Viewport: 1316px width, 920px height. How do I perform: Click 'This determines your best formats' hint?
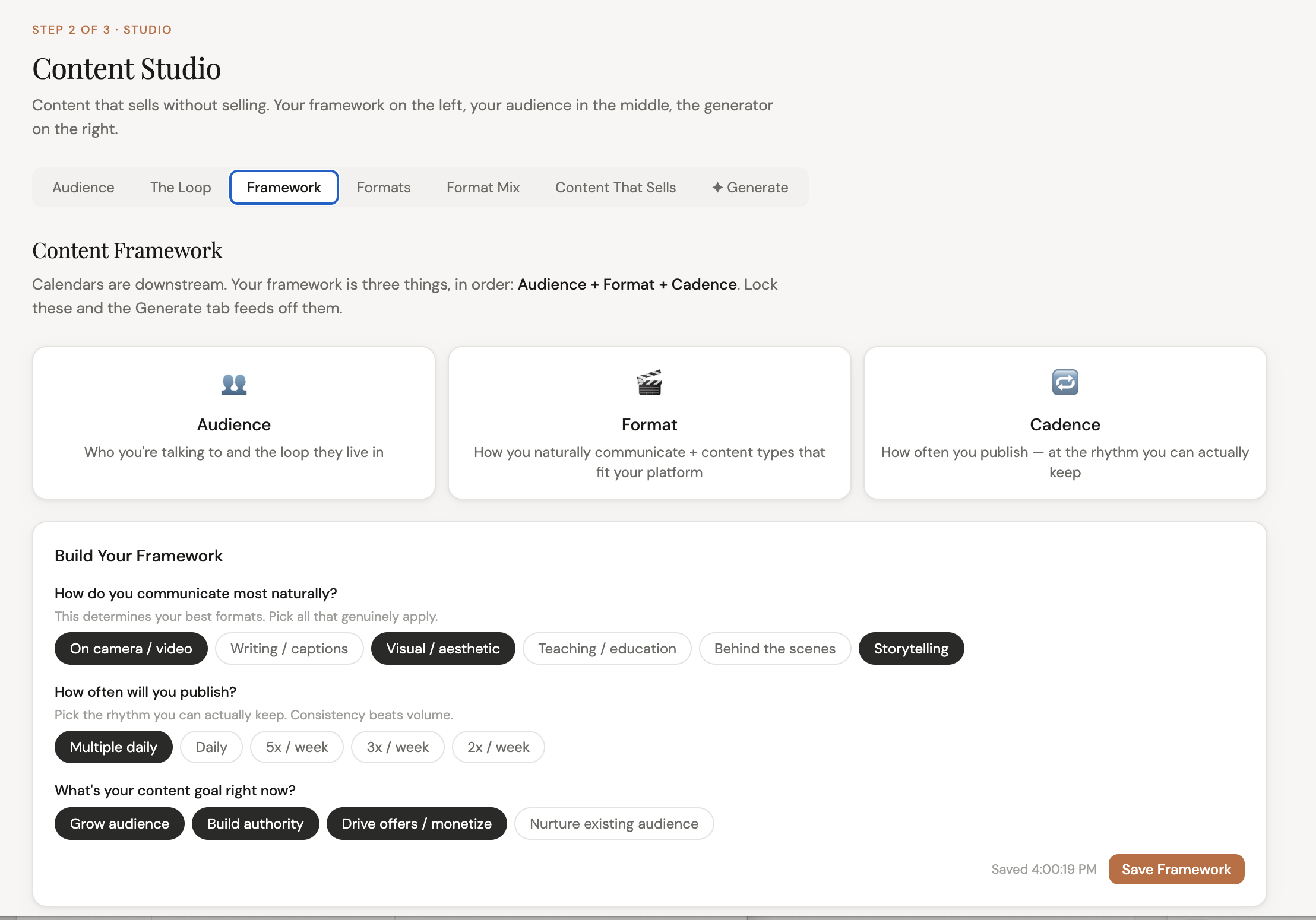[x=246, y=616]
